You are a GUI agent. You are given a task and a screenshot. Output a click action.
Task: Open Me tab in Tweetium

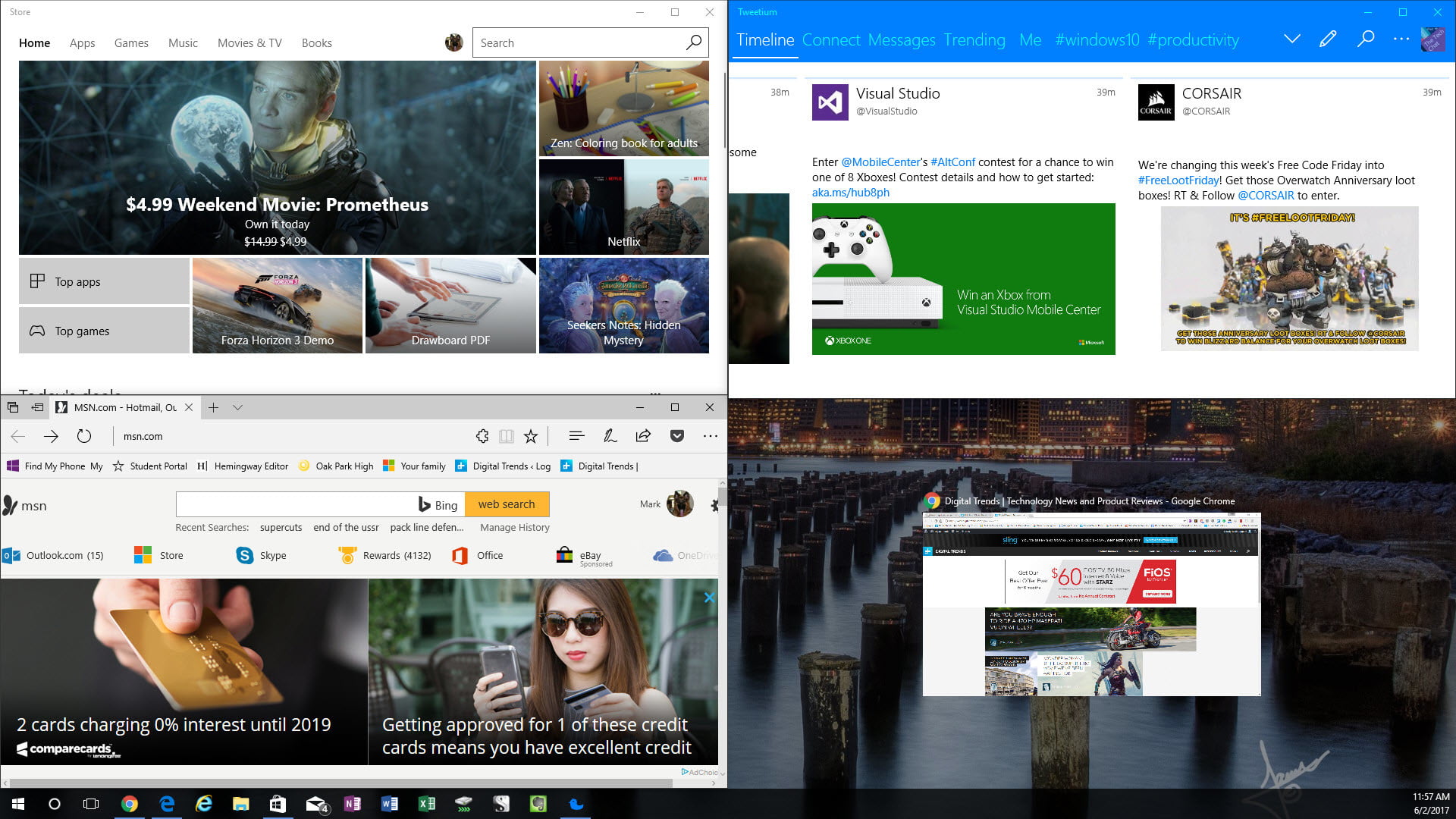[1030, 40]
